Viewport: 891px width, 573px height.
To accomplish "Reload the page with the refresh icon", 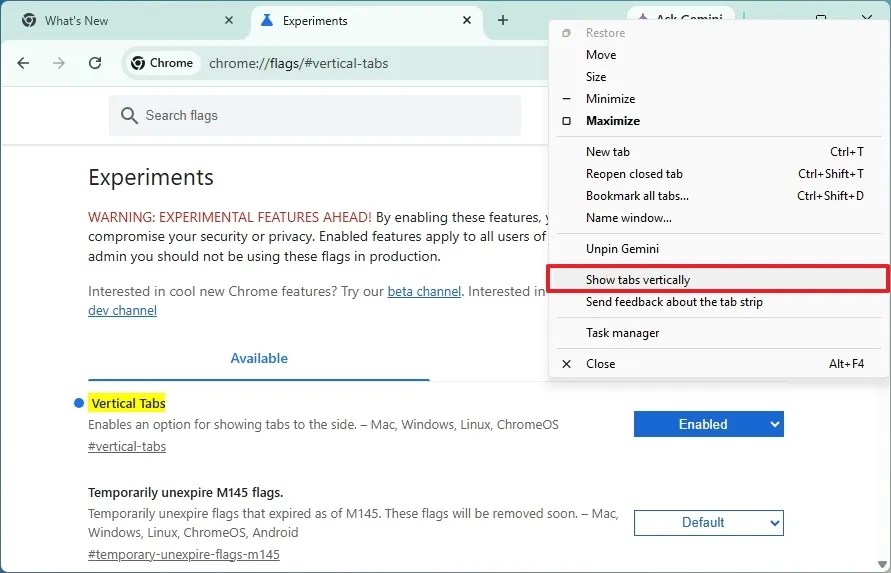I will [x=95, y=63].
